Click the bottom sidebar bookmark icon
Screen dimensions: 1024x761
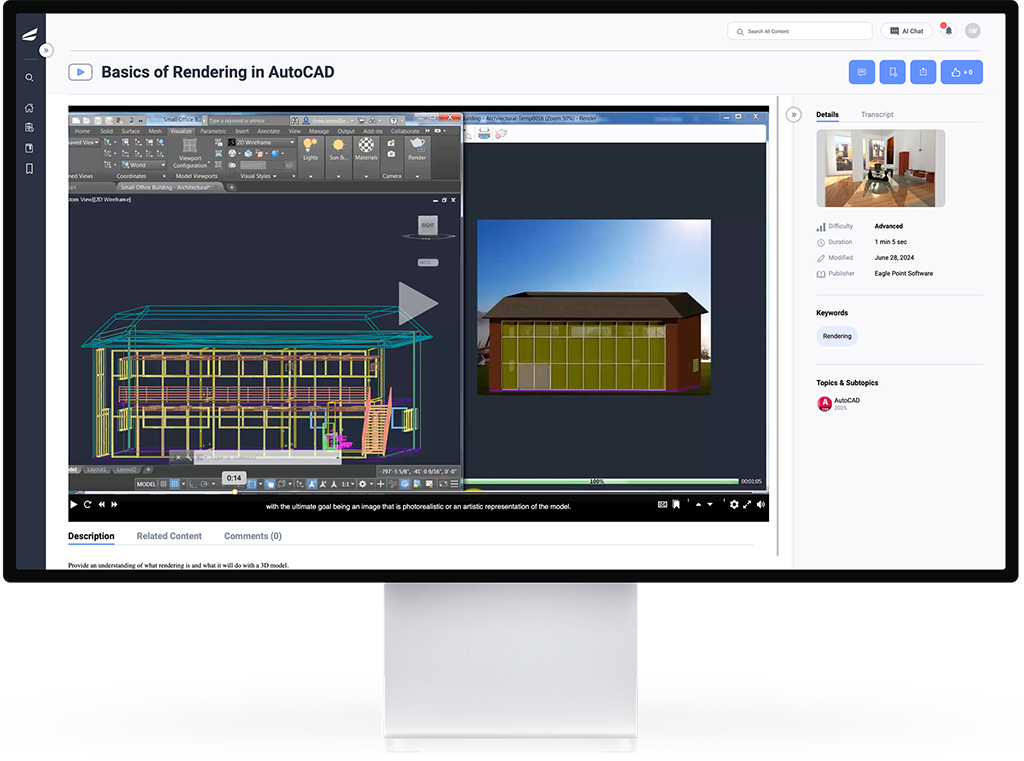pyautogui.click(x=29, y=169)
